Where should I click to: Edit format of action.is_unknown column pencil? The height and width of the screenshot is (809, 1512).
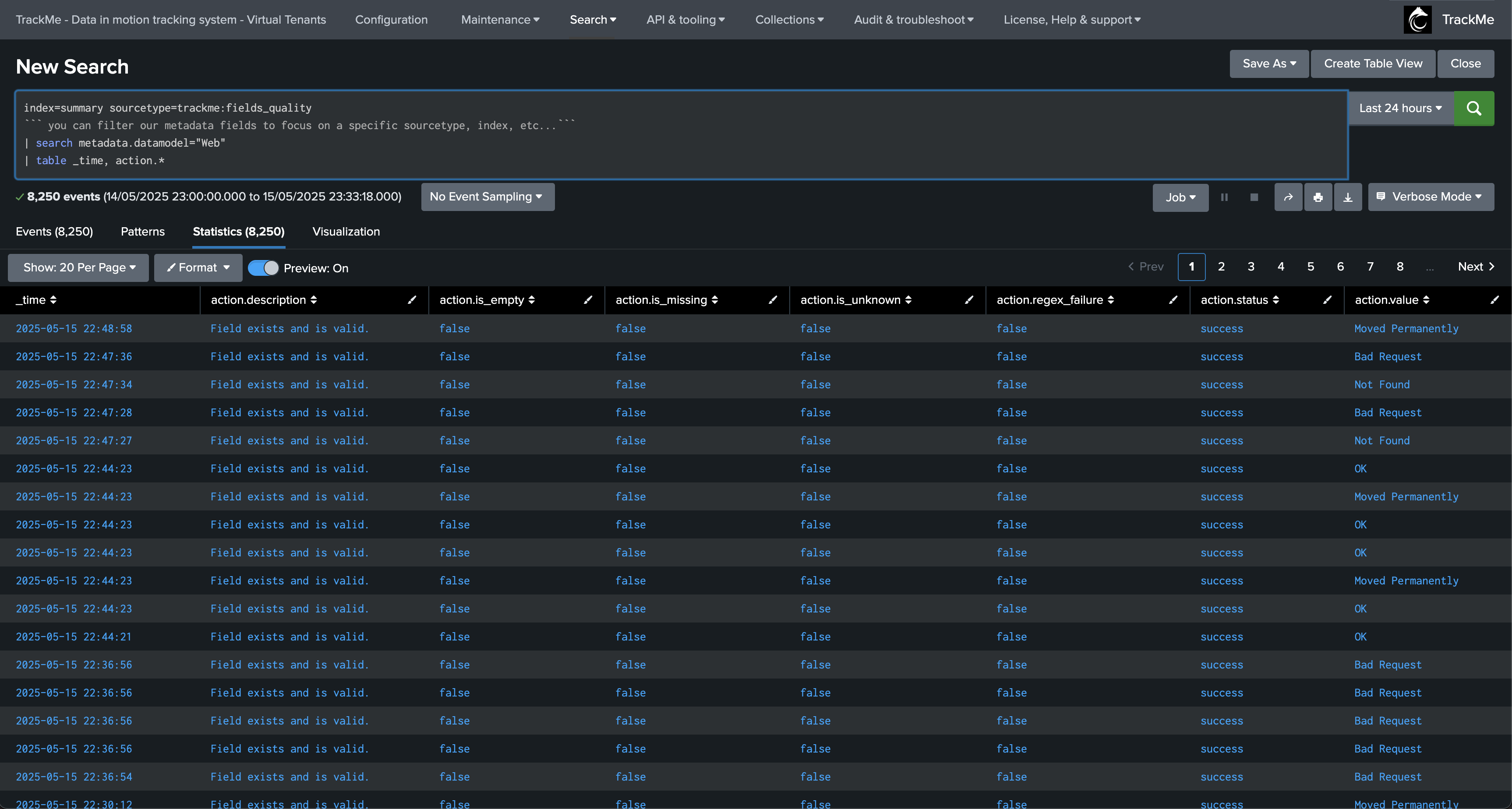point(969,300)
